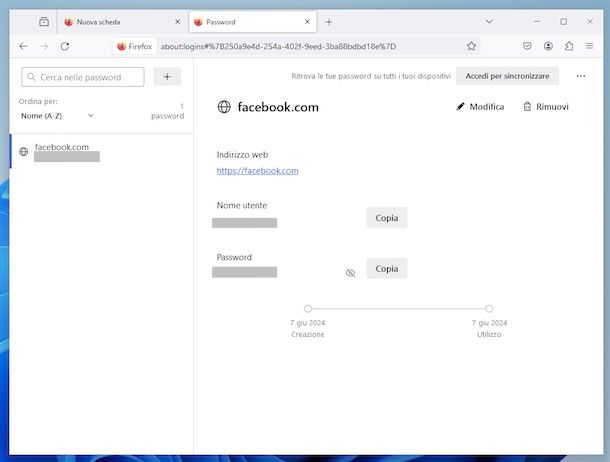Close the Password tab

click(x=307, y=22)
